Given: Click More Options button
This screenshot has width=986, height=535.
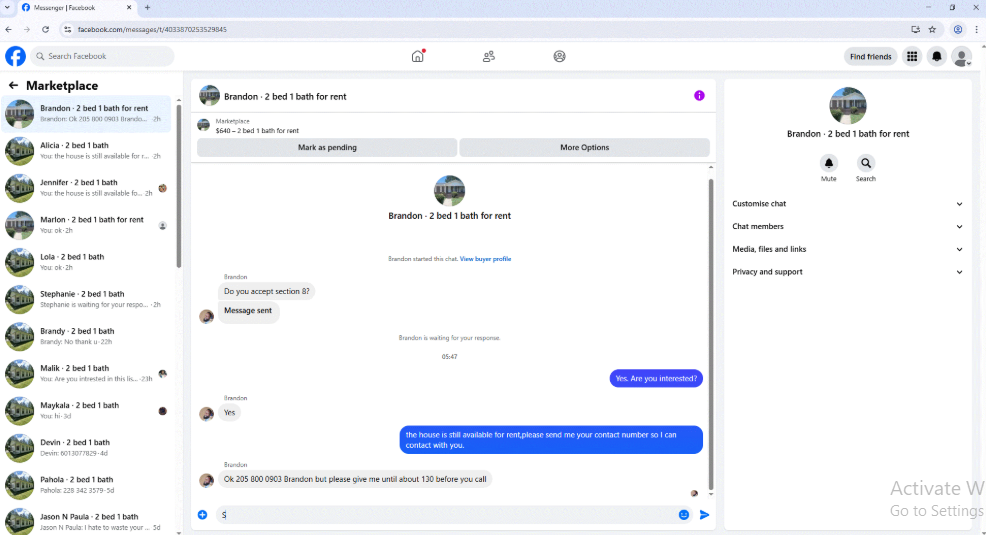Looking at the screenshot, I should (x=584, y=148).
